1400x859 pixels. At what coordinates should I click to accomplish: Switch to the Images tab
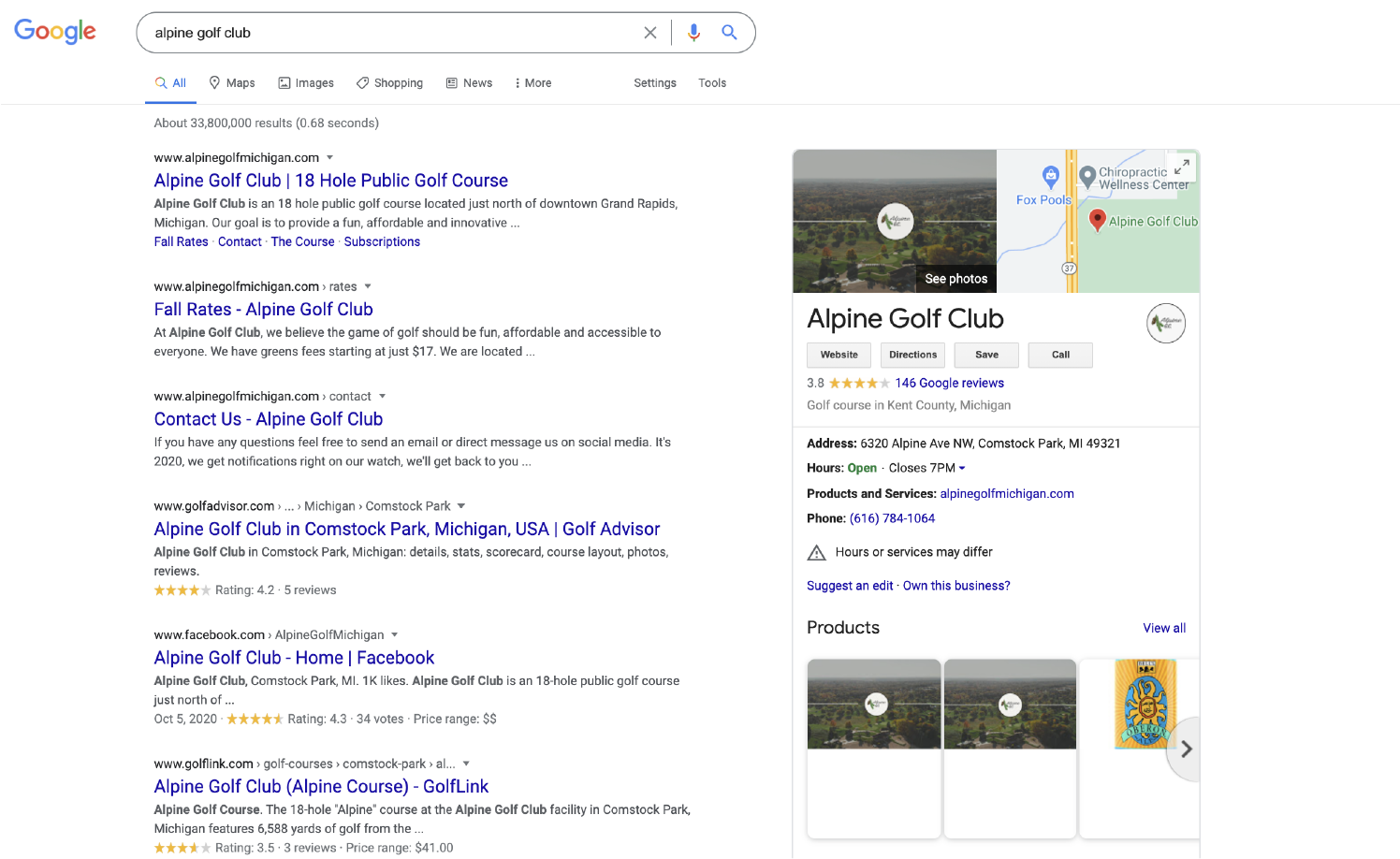(x=306, y=83)
